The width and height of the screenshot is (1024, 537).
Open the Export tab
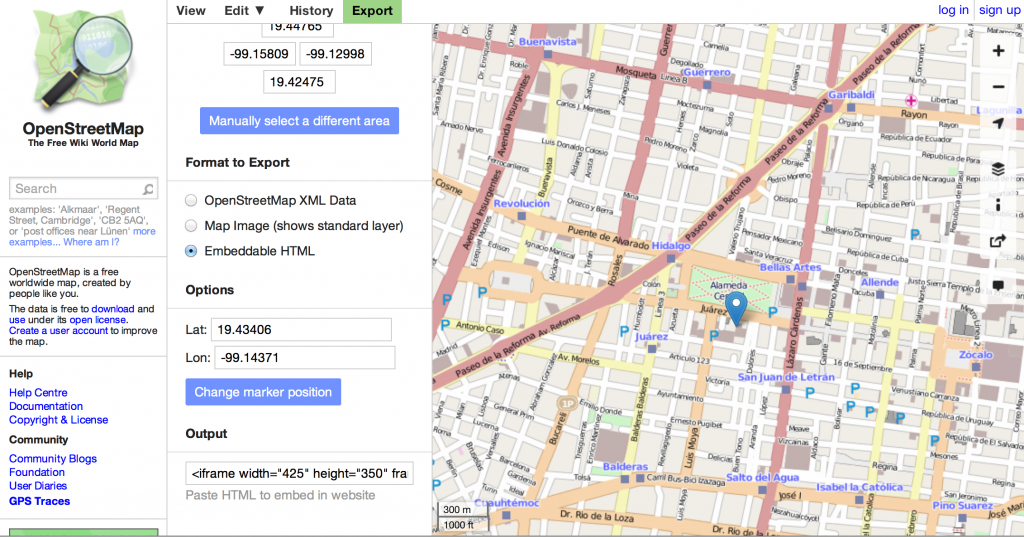(x=372, y=11)
